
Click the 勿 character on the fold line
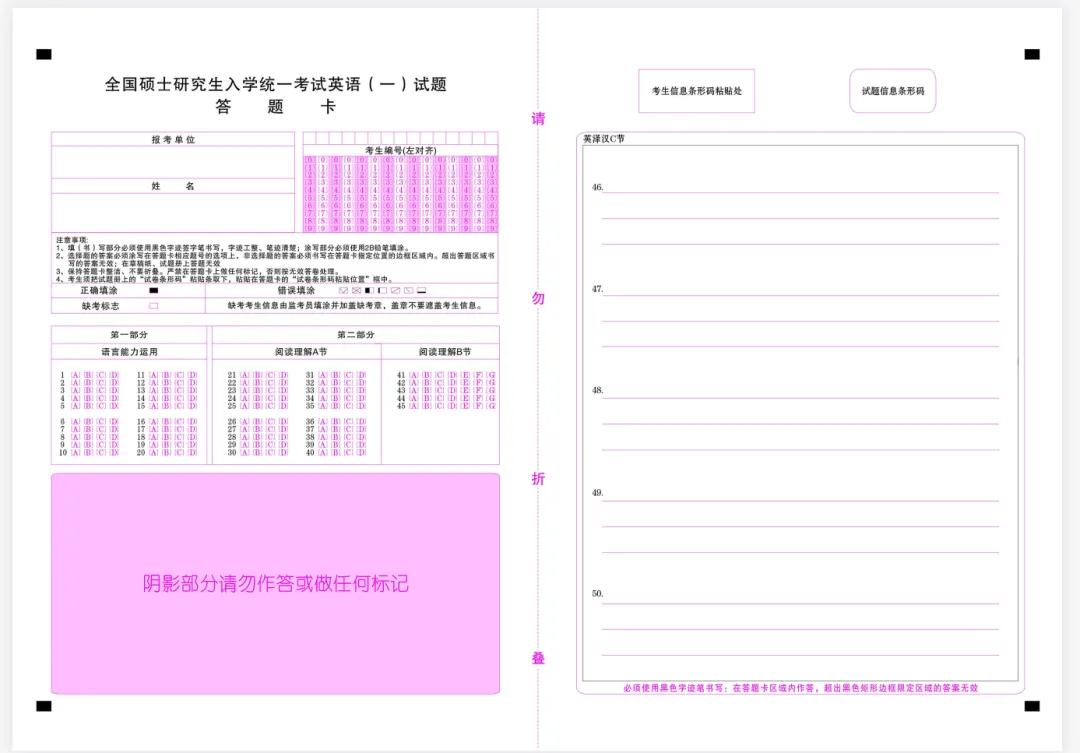[x=538, y=298]
